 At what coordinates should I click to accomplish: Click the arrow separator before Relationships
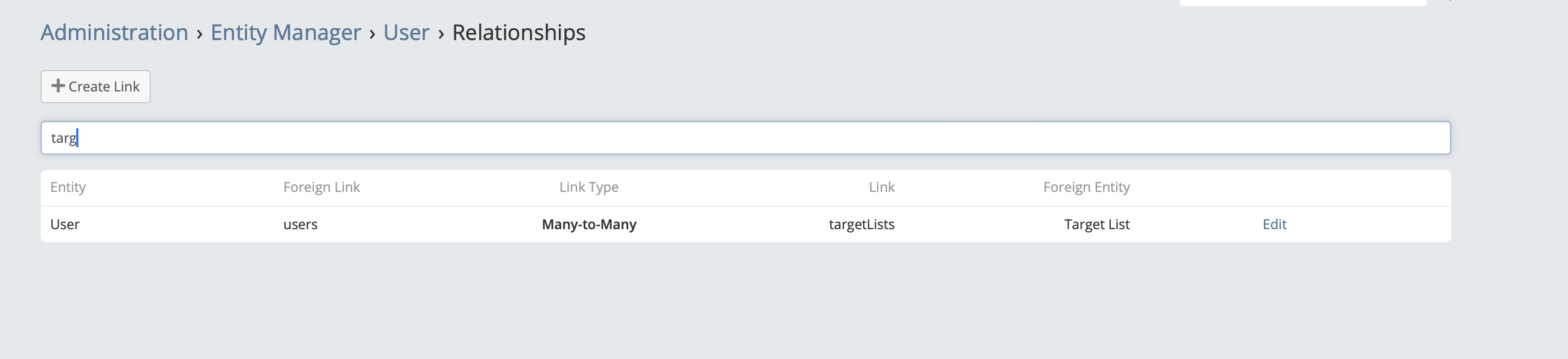pyautogui.click(x=441, y=33)
